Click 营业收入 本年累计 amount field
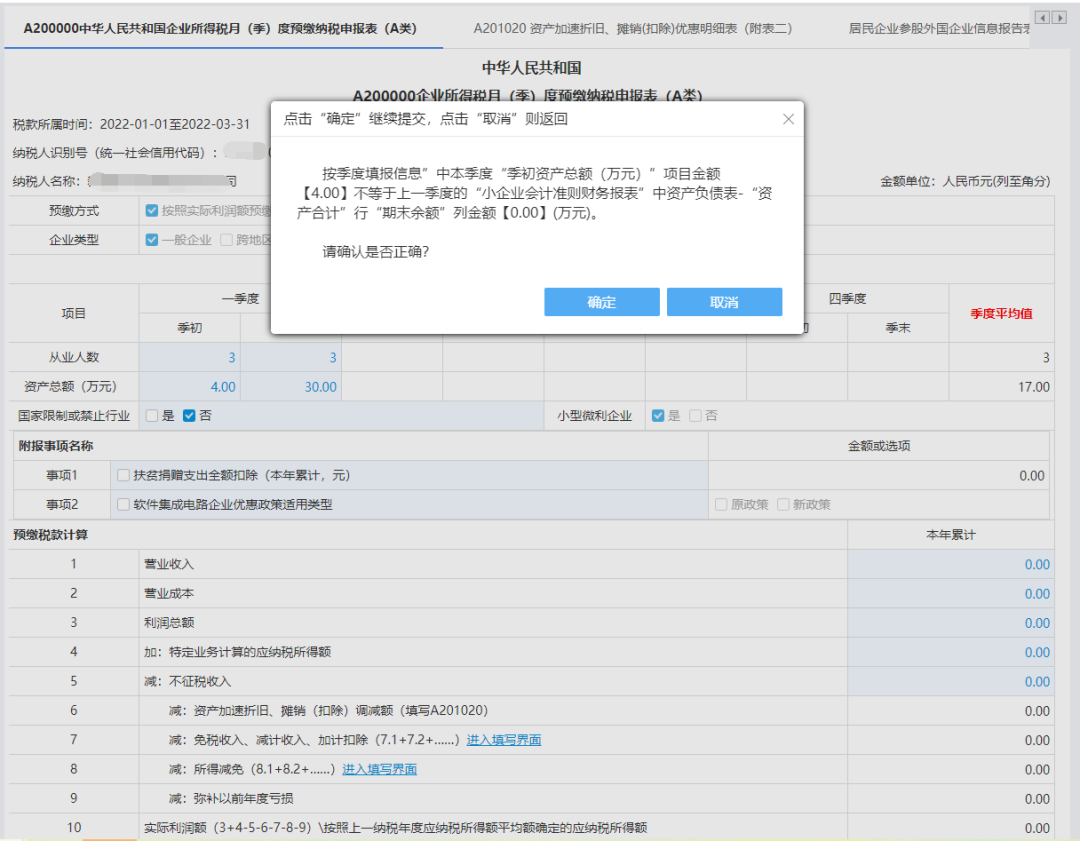The width and height of the screenshot is (1080, 841). 949,564
